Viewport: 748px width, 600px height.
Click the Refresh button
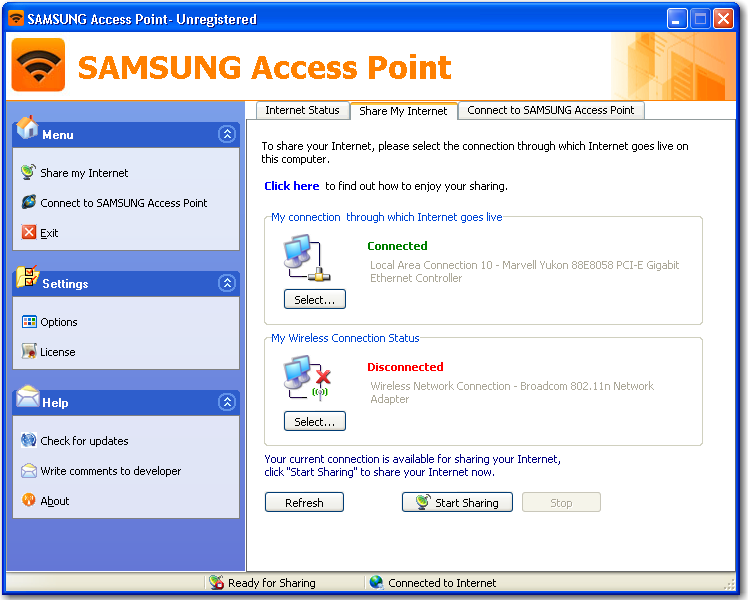304,502
